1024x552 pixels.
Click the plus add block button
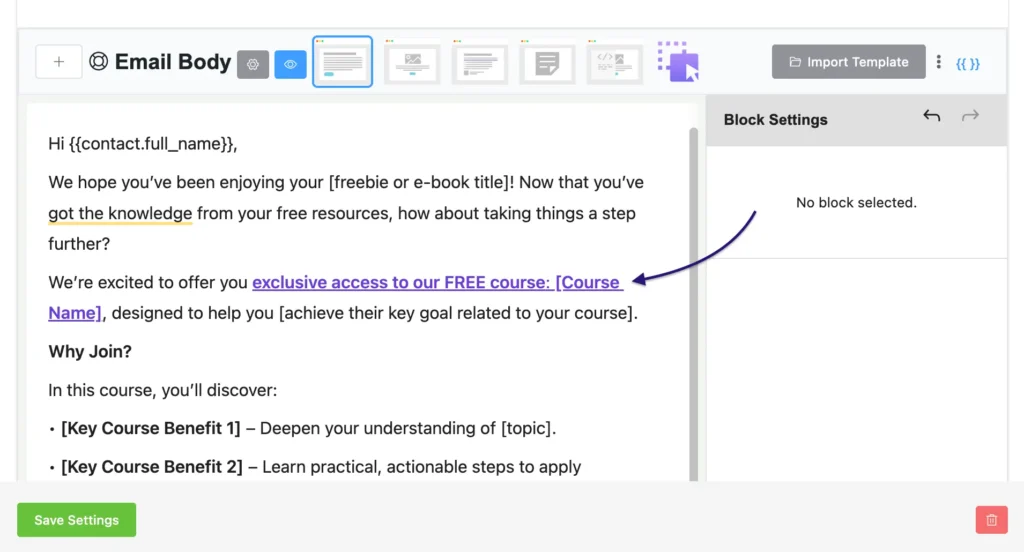pyautogui.click(x=59, y=62)
